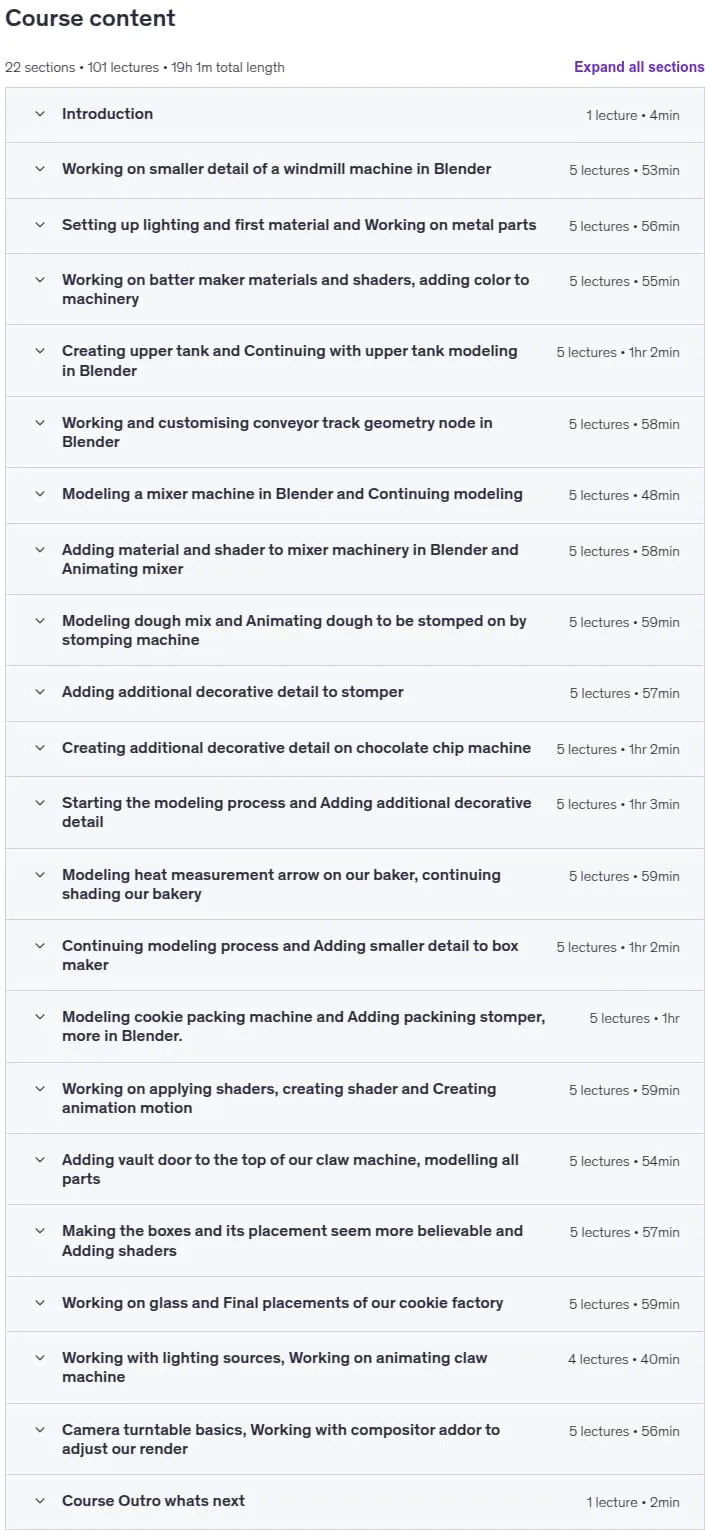Expand all sections link
The height and width of the screenshot is (1530, 705).
coord(639,67)
